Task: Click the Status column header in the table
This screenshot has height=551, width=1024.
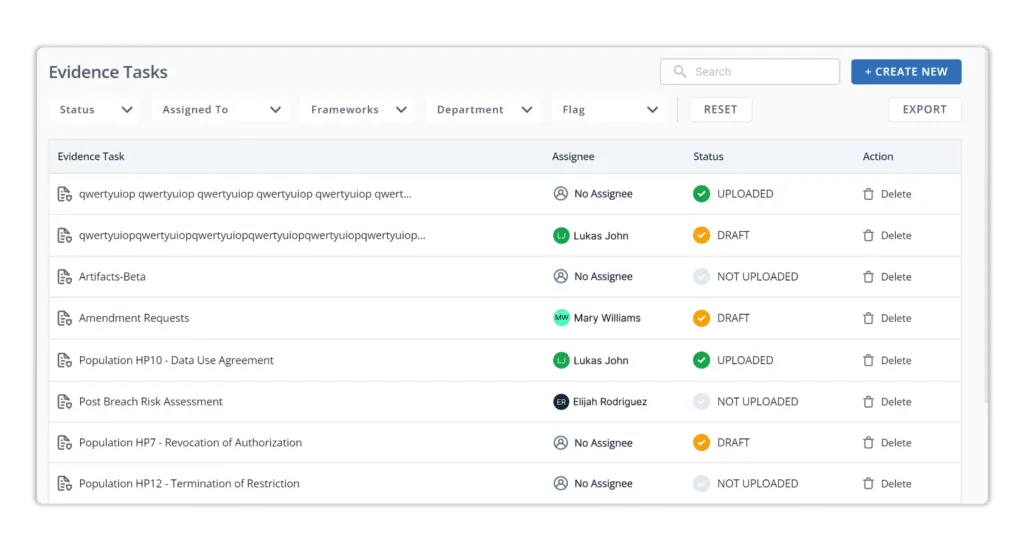Action: coord(709,157)
